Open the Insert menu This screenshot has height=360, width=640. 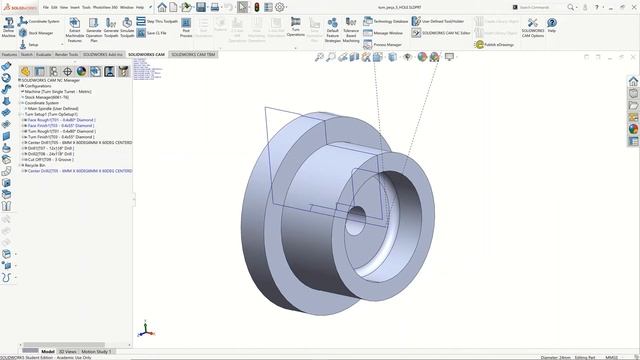tap(75, 7)
